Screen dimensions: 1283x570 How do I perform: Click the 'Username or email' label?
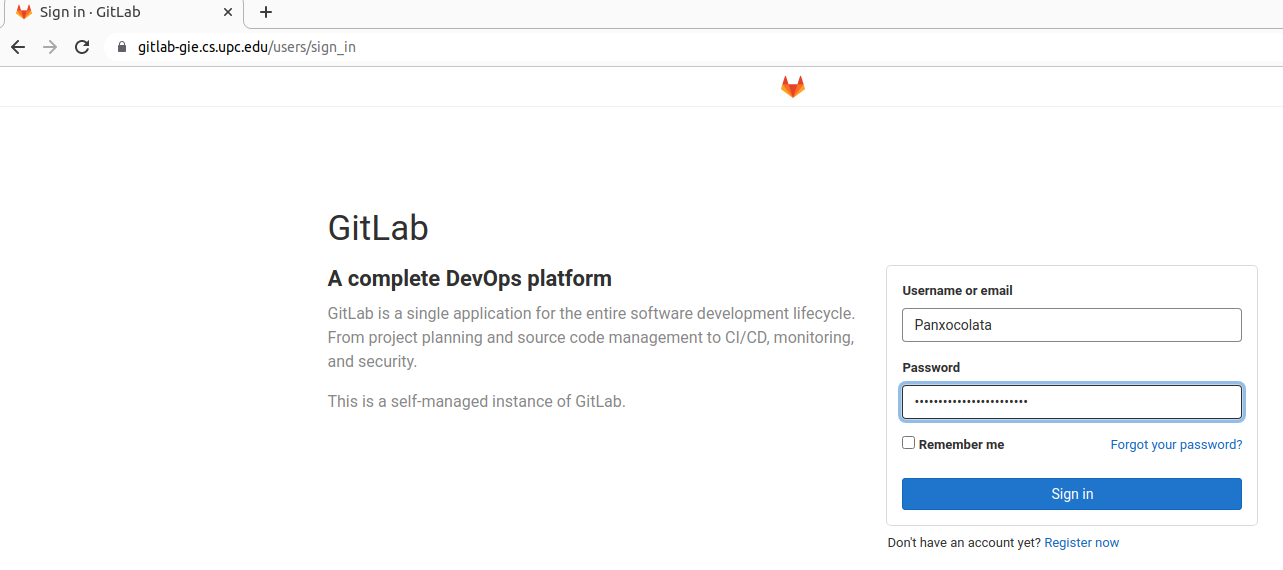(x=957, y=291)
